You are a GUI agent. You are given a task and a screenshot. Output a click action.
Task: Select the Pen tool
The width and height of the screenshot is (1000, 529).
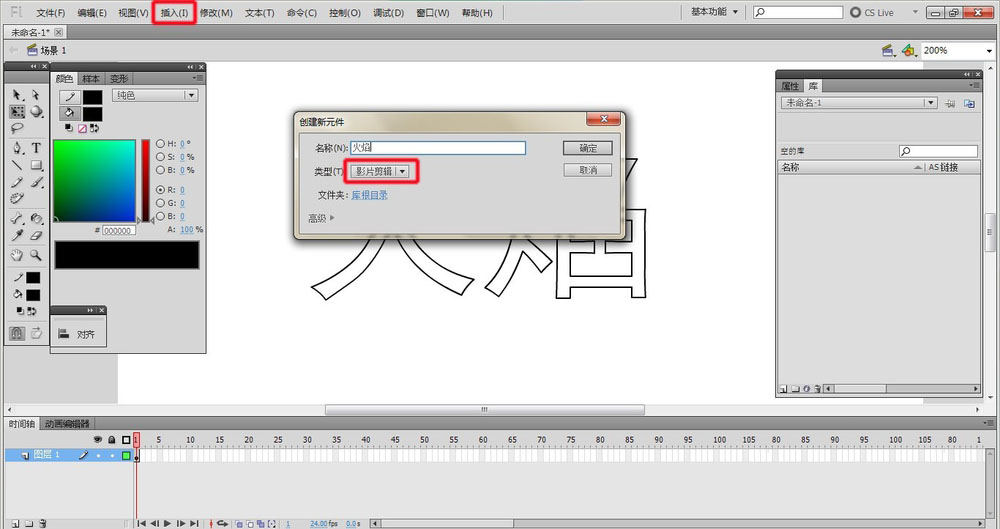coord(17,148)
